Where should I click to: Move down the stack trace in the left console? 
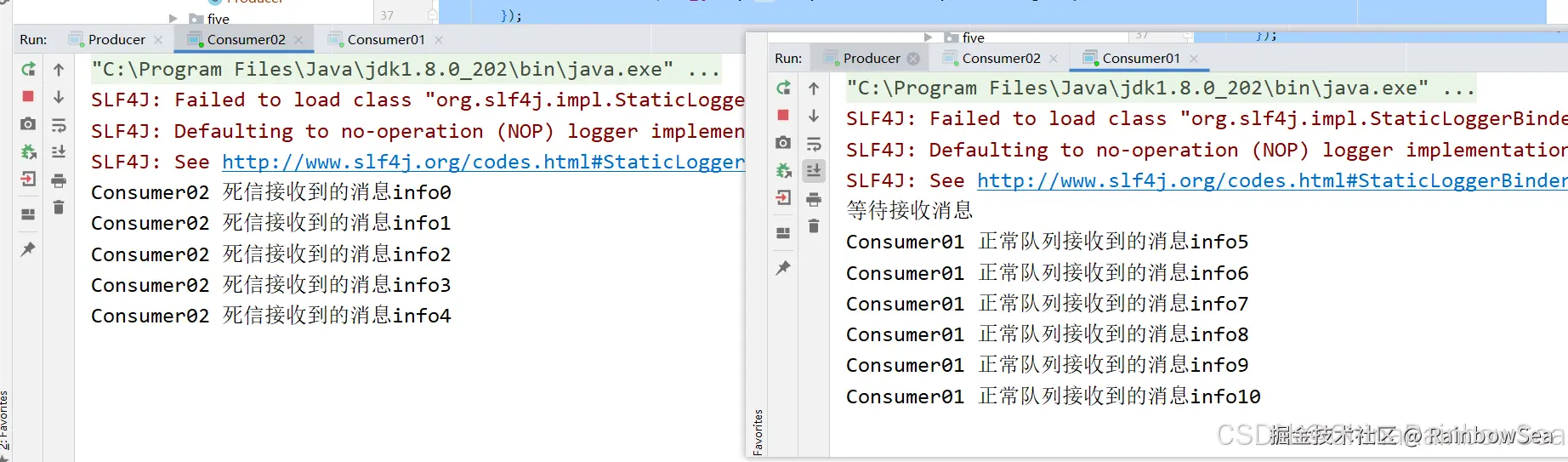(59, 97)
